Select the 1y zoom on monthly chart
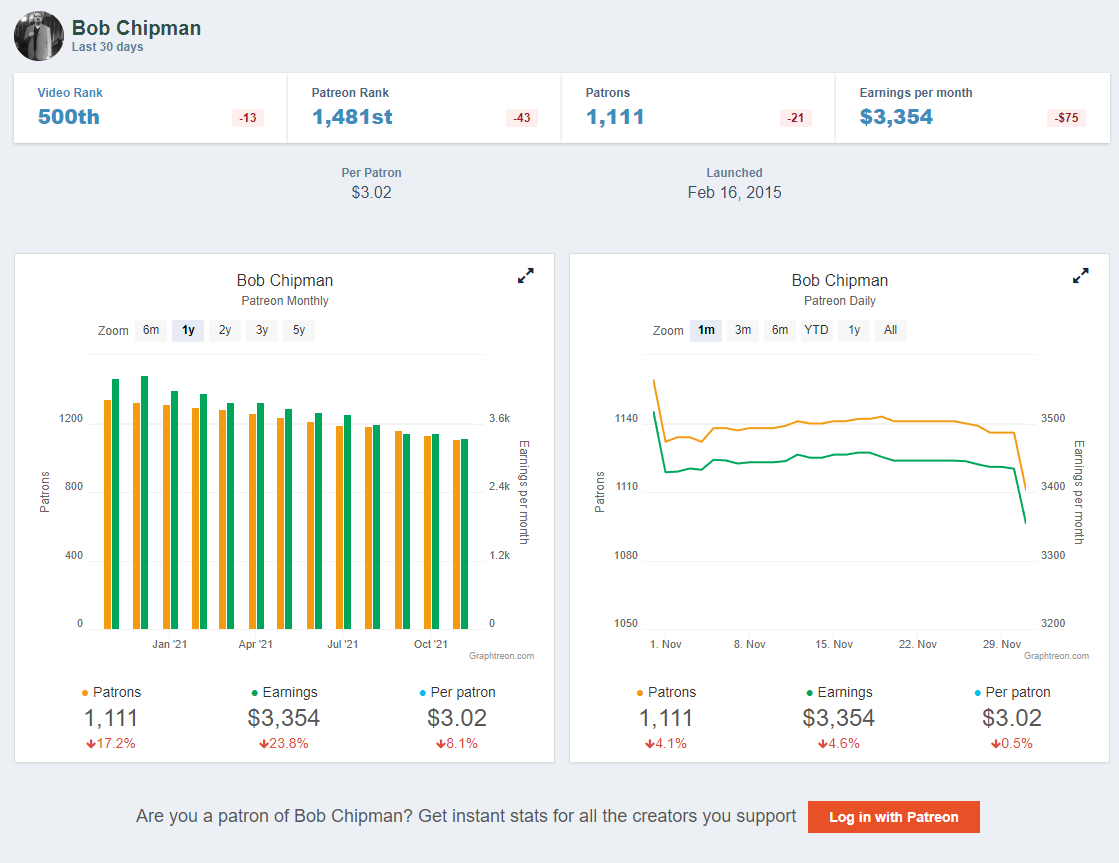This screenshot has height=863, width=1119. pos(188,330)
